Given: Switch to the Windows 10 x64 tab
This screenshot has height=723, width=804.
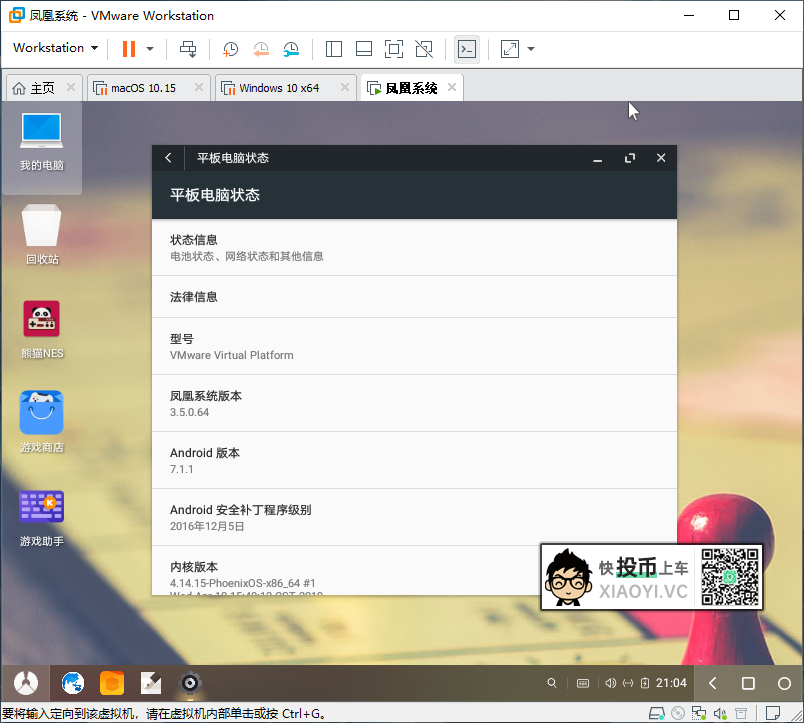Looking at the screenshot, I should [x=279, y=88].
